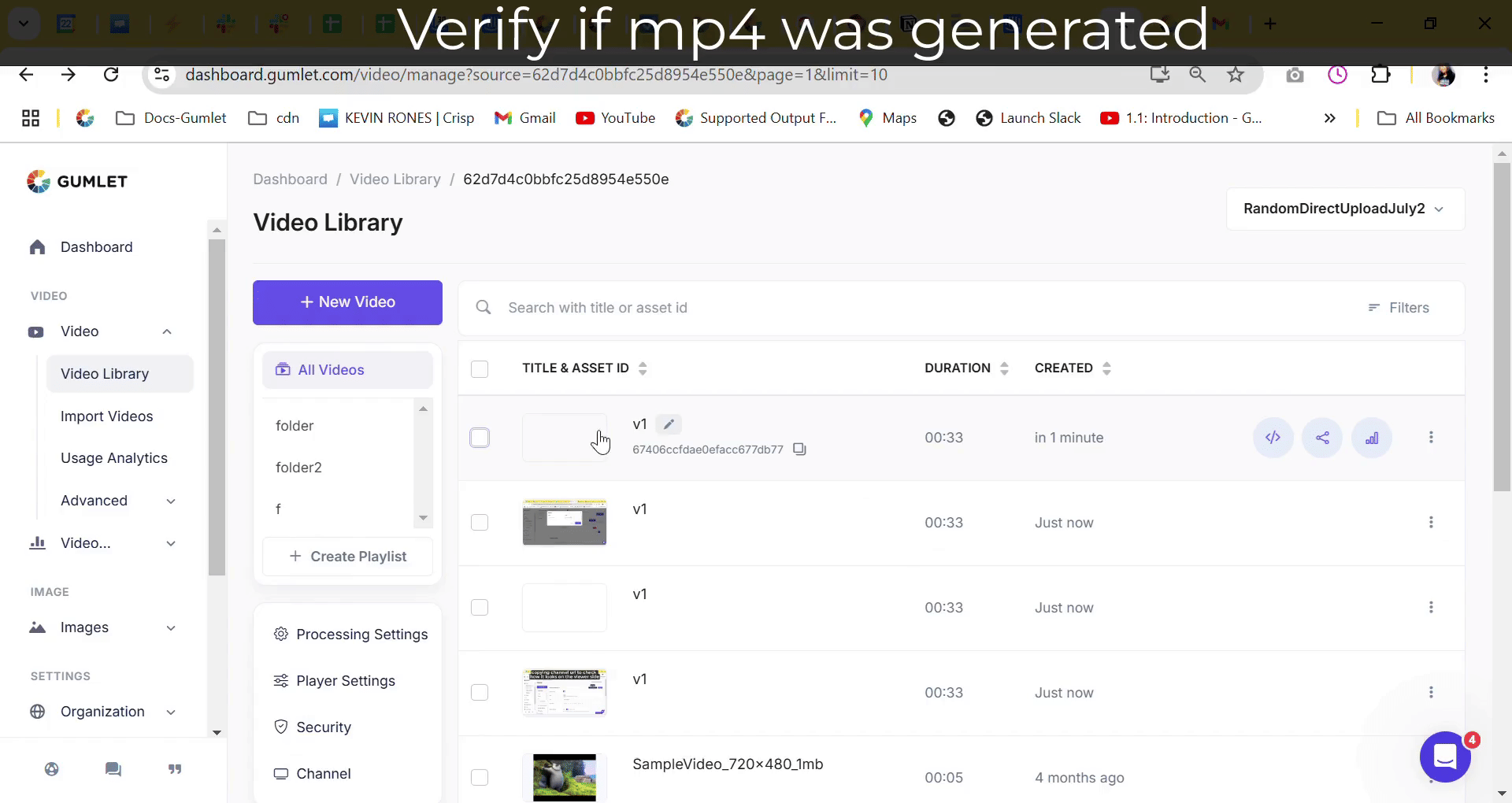Expand the Images section in sidebar
Viewport: 1512px width, 803px height.
click(x=171, y=627)
